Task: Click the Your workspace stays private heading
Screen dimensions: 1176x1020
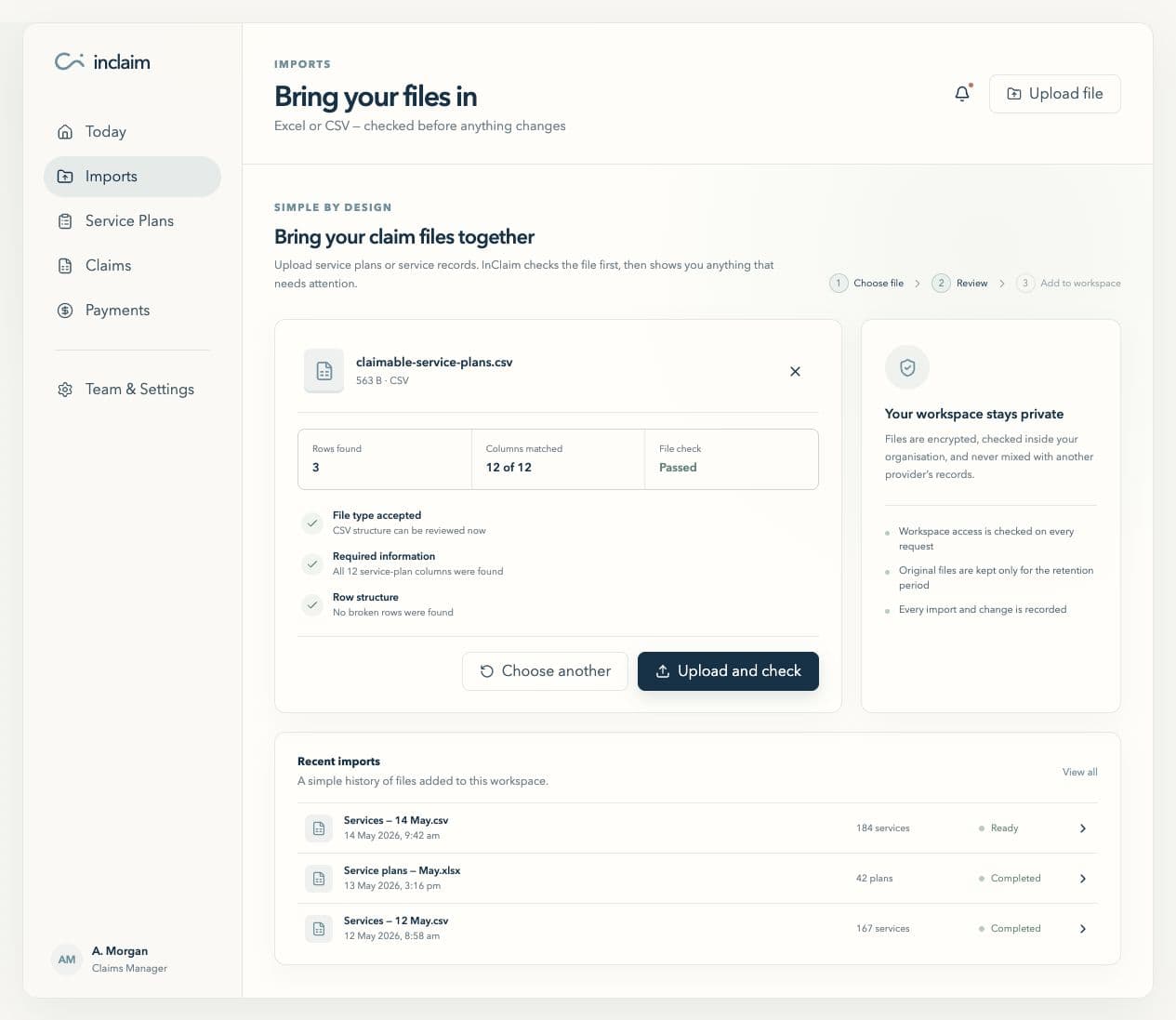Action: pos(974,414)
